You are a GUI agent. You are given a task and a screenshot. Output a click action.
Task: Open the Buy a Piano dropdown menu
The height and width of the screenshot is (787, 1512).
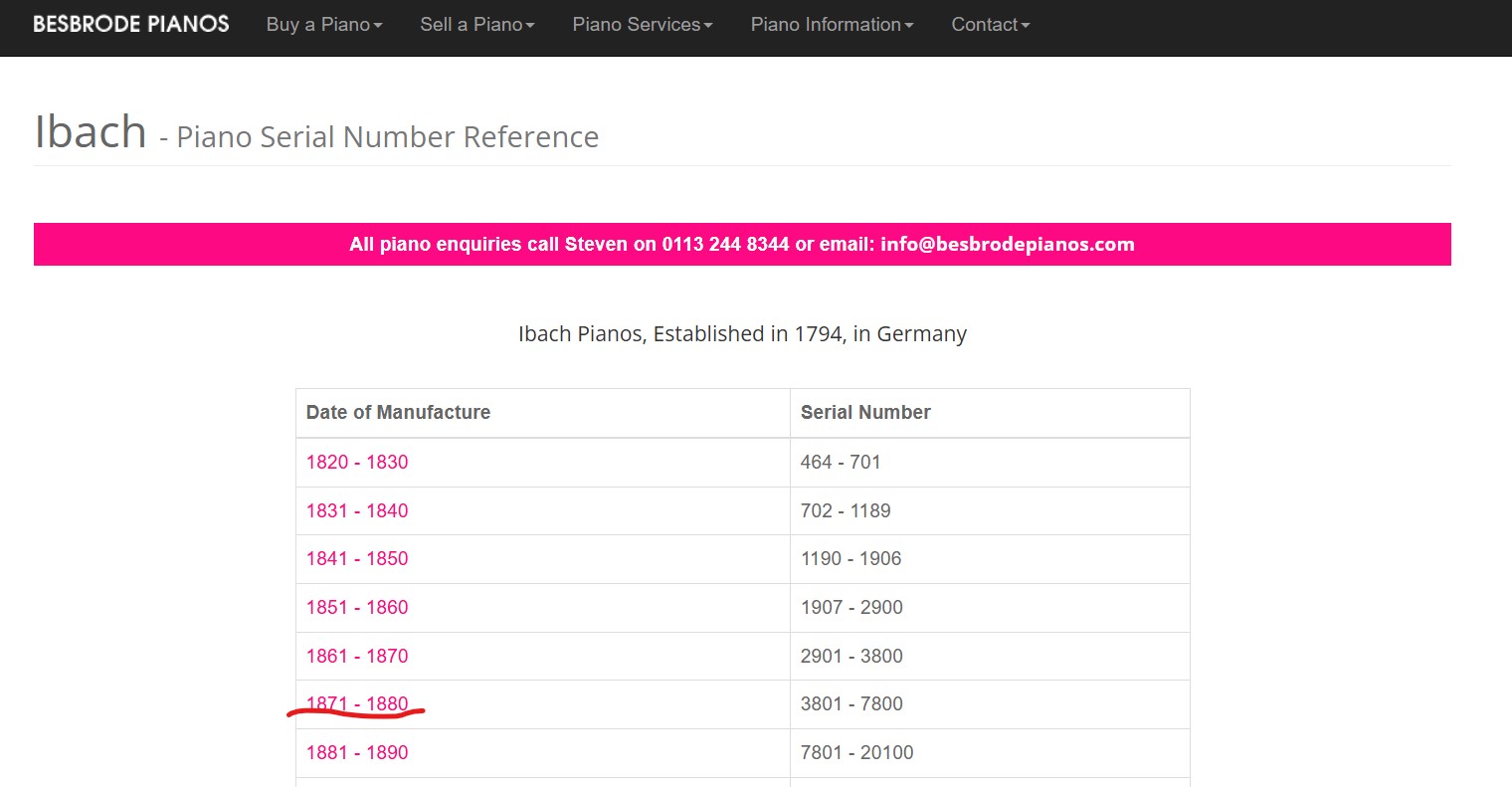[324, 25]
